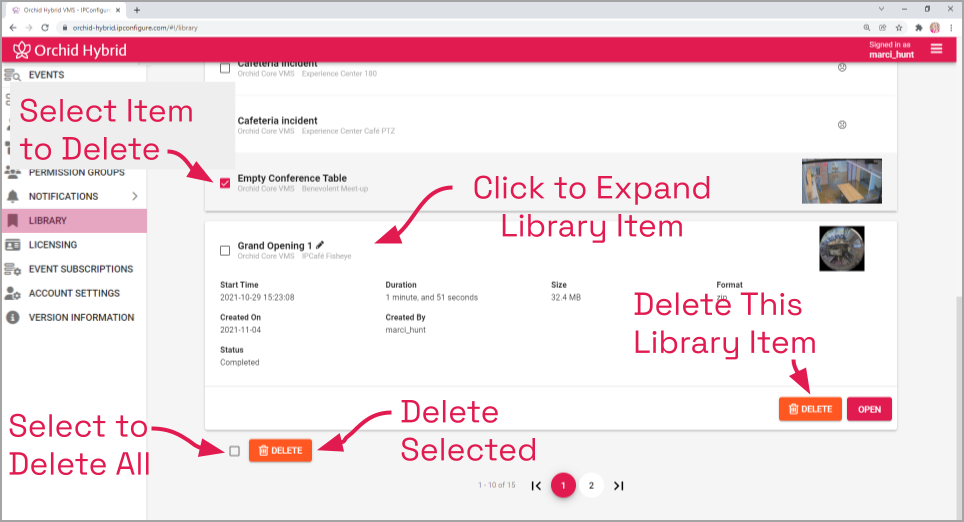Click the Library bookmark icon
Image resolution: width=964 pixels, height=522 pixels.
point(12,220)
